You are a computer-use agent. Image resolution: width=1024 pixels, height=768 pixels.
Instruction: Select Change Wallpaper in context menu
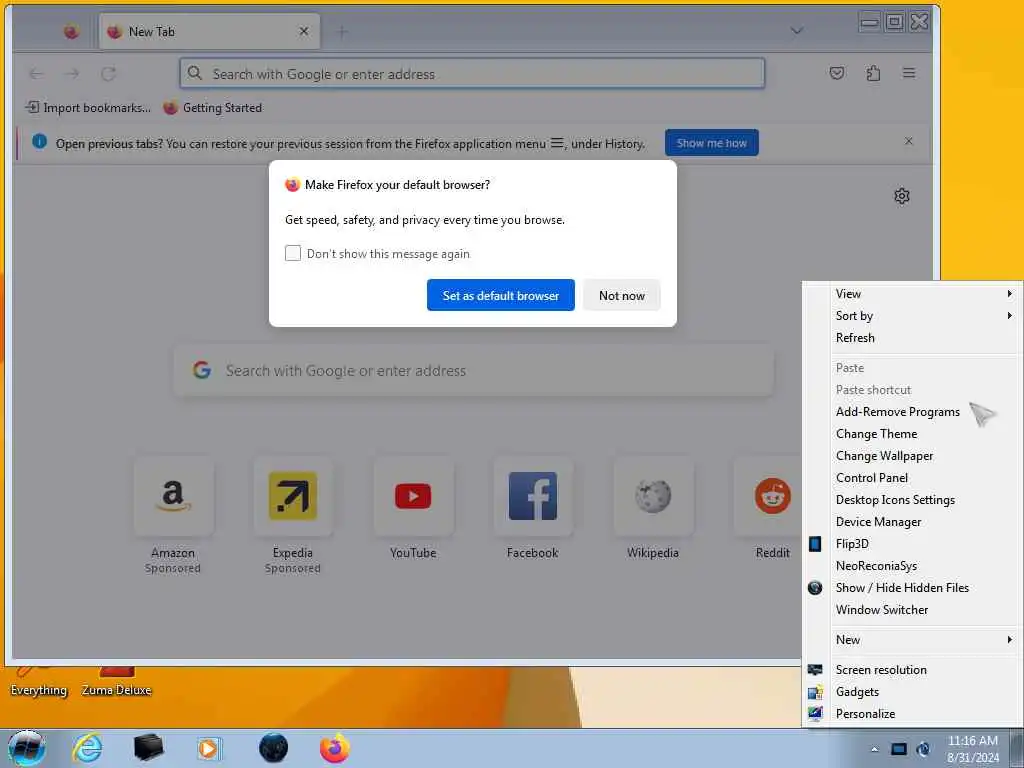912,456
